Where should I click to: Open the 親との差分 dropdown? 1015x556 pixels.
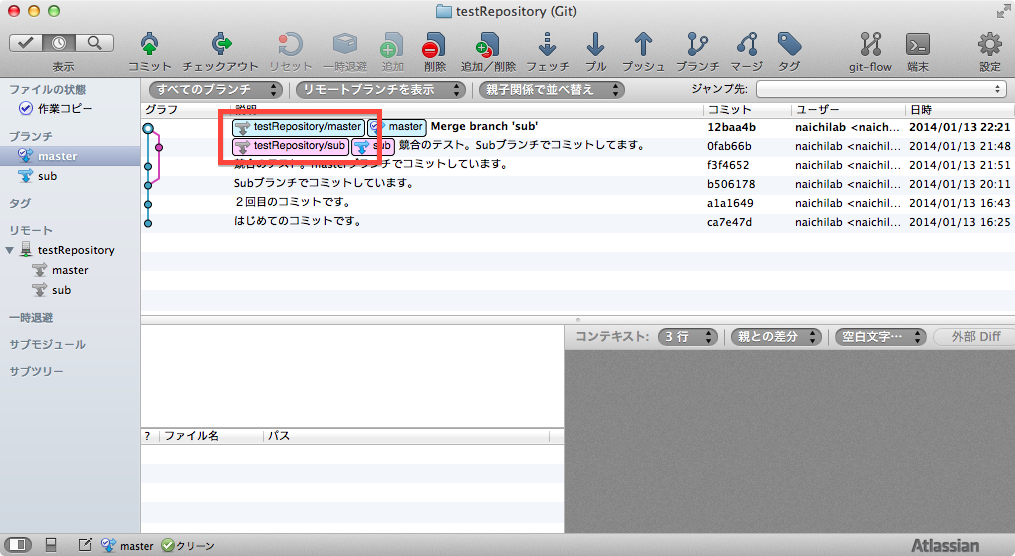776,337
